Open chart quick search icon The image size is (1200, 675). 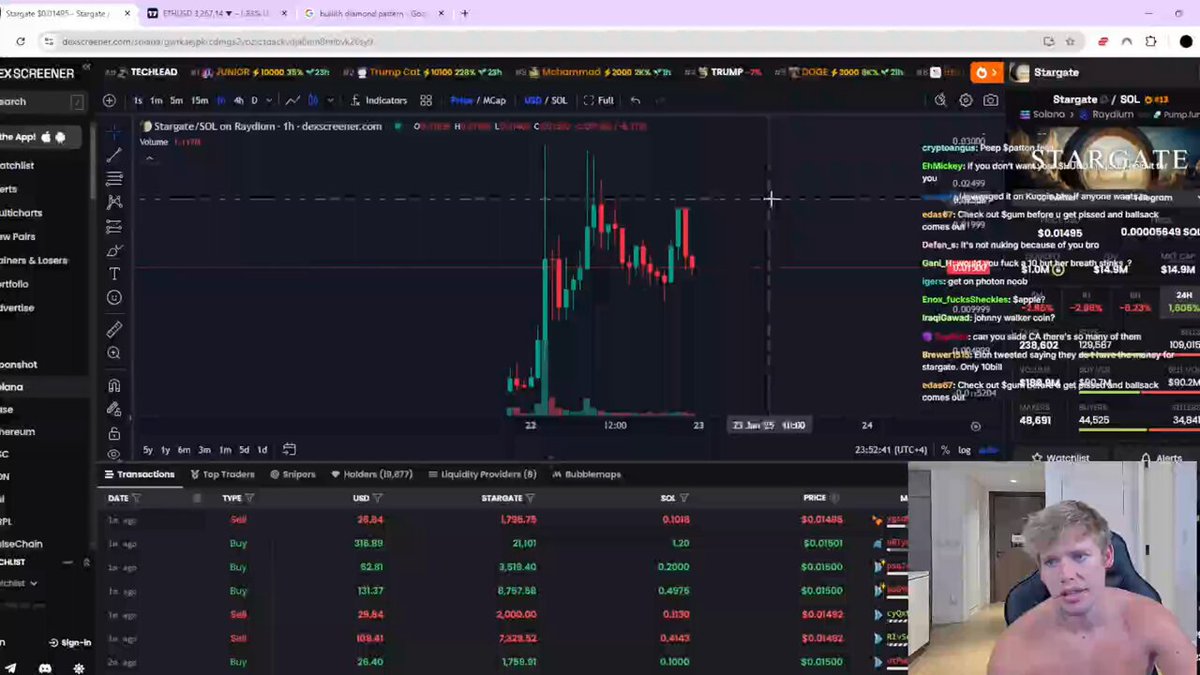pyautogui.click(x=941, y=100)
